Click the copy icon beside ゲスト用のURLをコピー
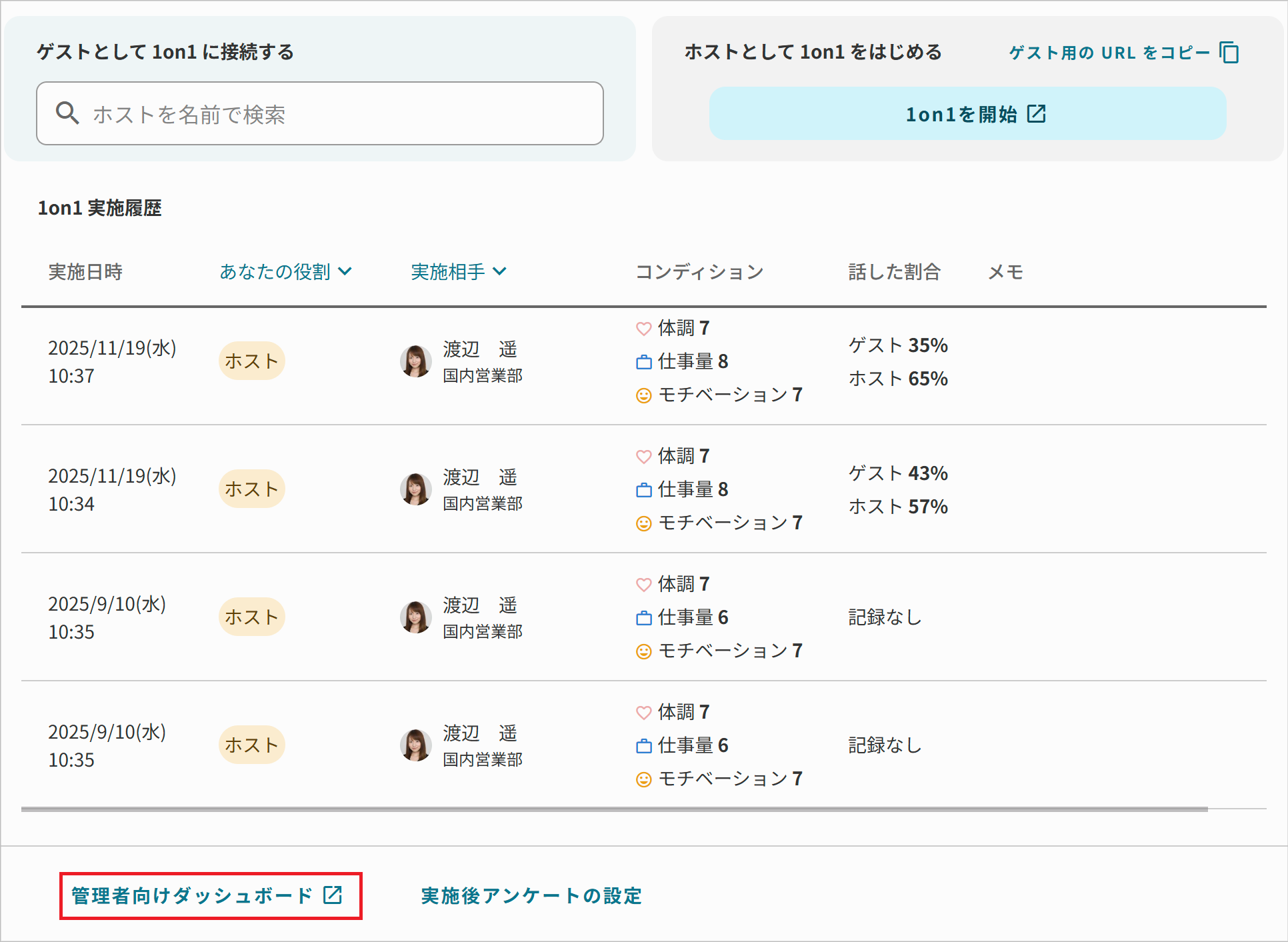Viewport: 1288px width, 942px height. click(x=1229, y=53)
